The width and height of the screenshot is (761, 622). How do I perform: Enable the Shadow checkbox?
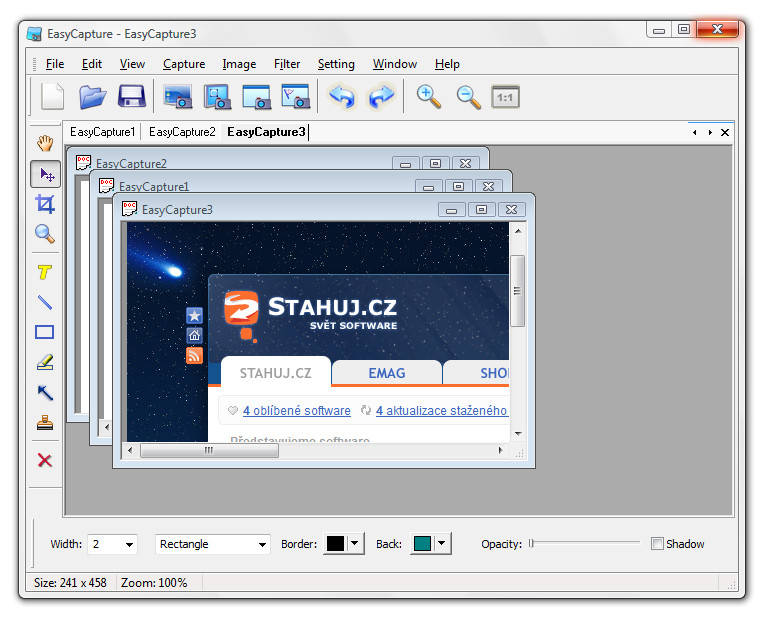[x=657, y=543]
